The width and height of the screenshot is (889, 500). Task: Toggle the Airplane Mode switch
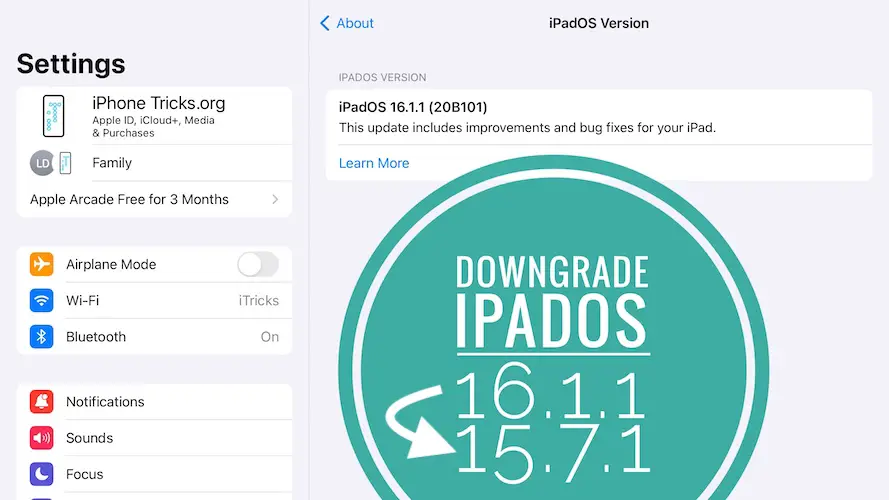coord(257,264)
